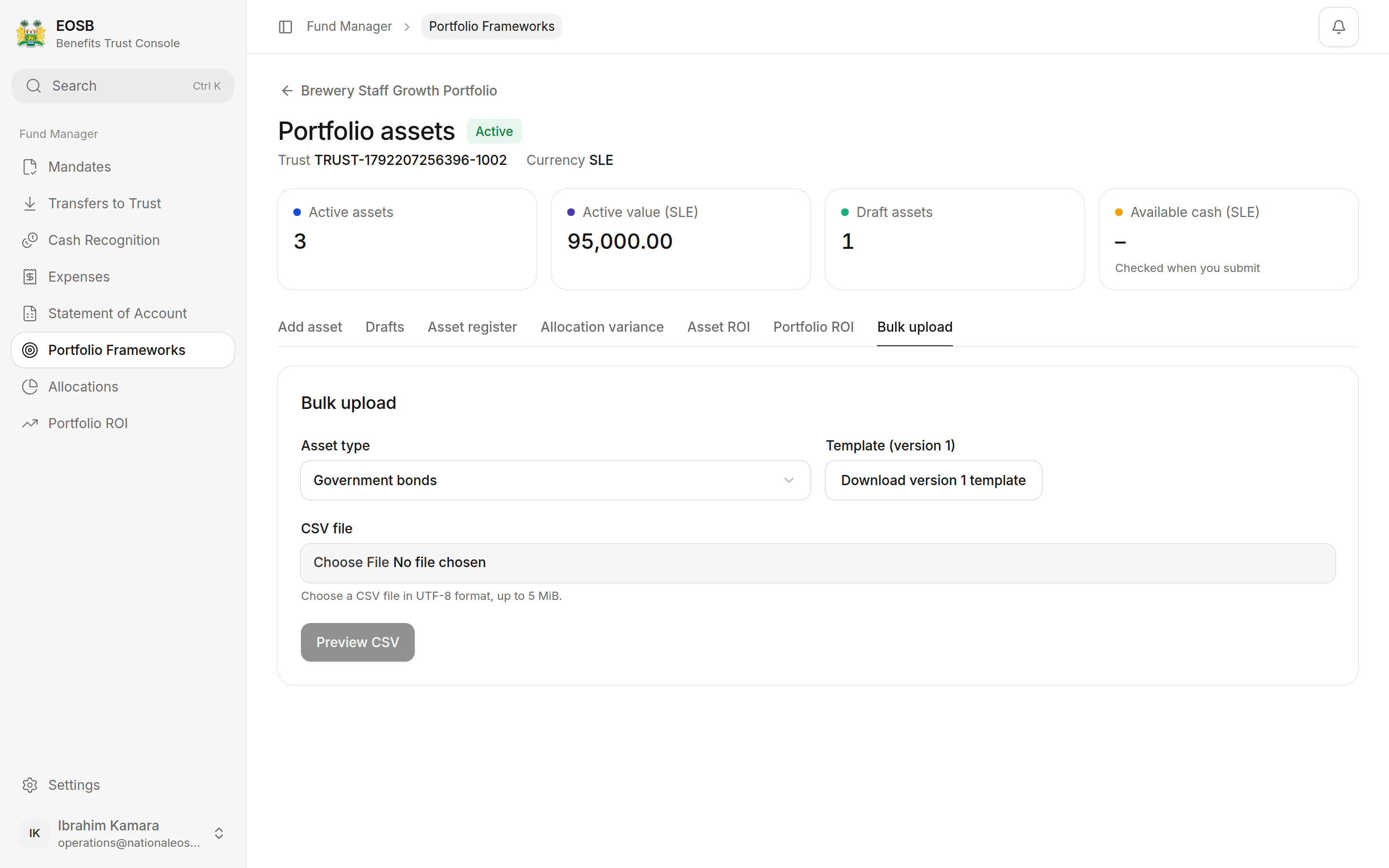Viewport: 1389px width, 868px height.
Task: Open the notifications bell
Action: 1338,27
